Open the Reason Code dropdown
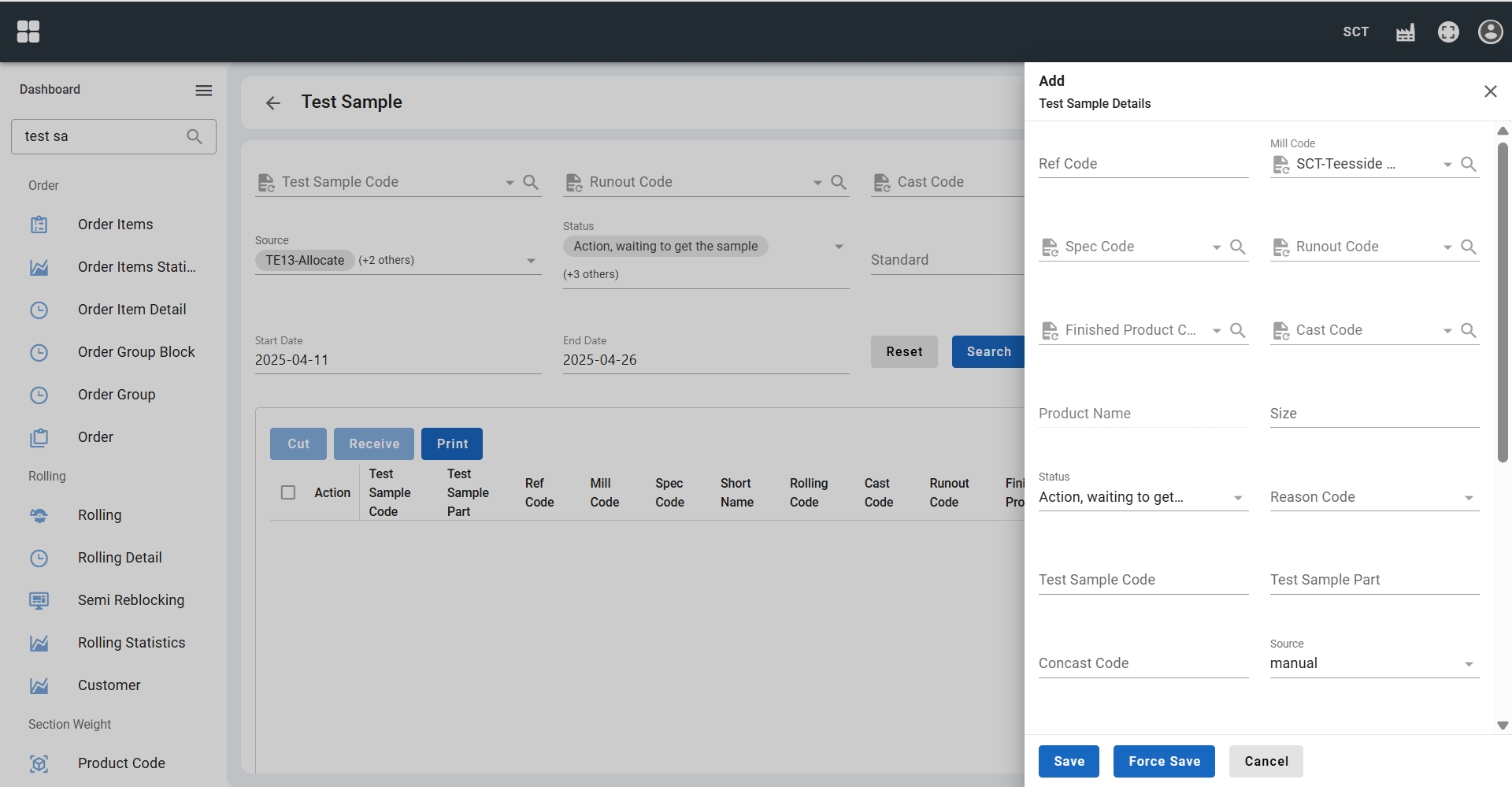Screen dimensions: 1512x787 pos(1469,498)
